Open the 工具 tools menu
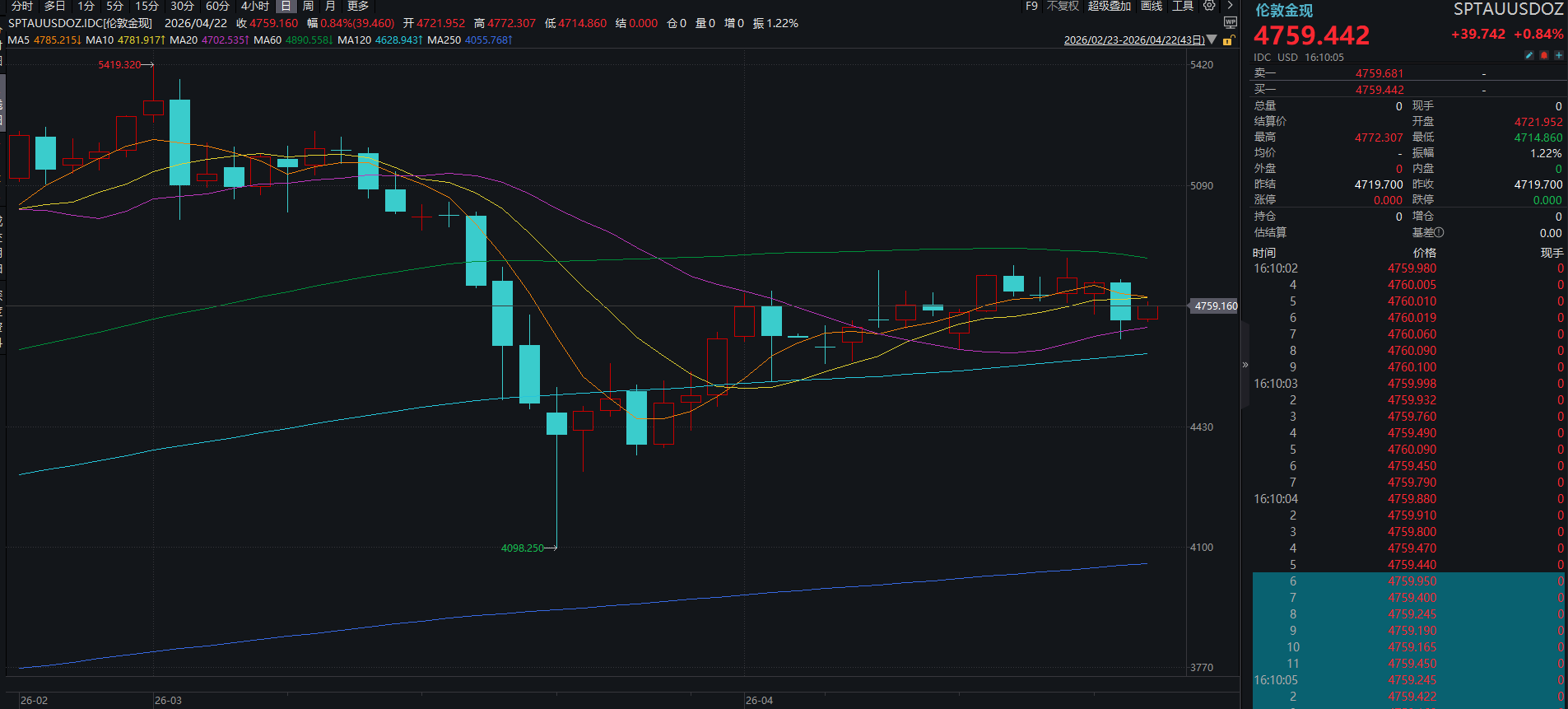The width and height of the screenshot is (1568, 709). click(x=1183, y=6)
